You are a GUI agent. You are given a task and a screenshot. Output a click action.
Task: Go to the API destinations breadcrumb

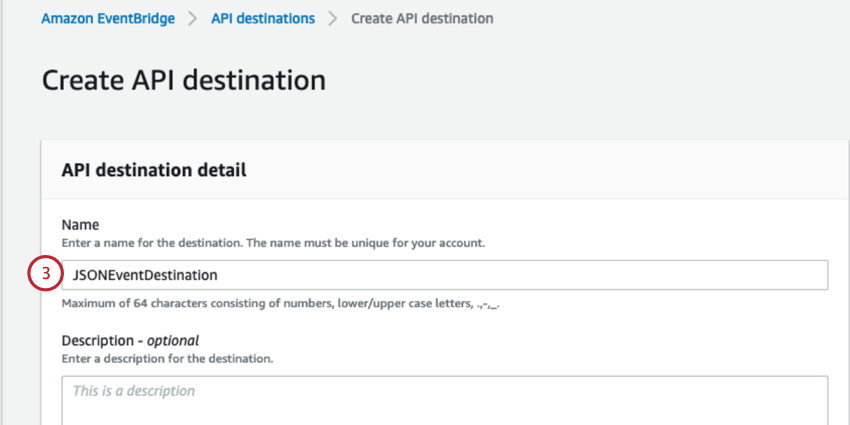tap(263, 19)
